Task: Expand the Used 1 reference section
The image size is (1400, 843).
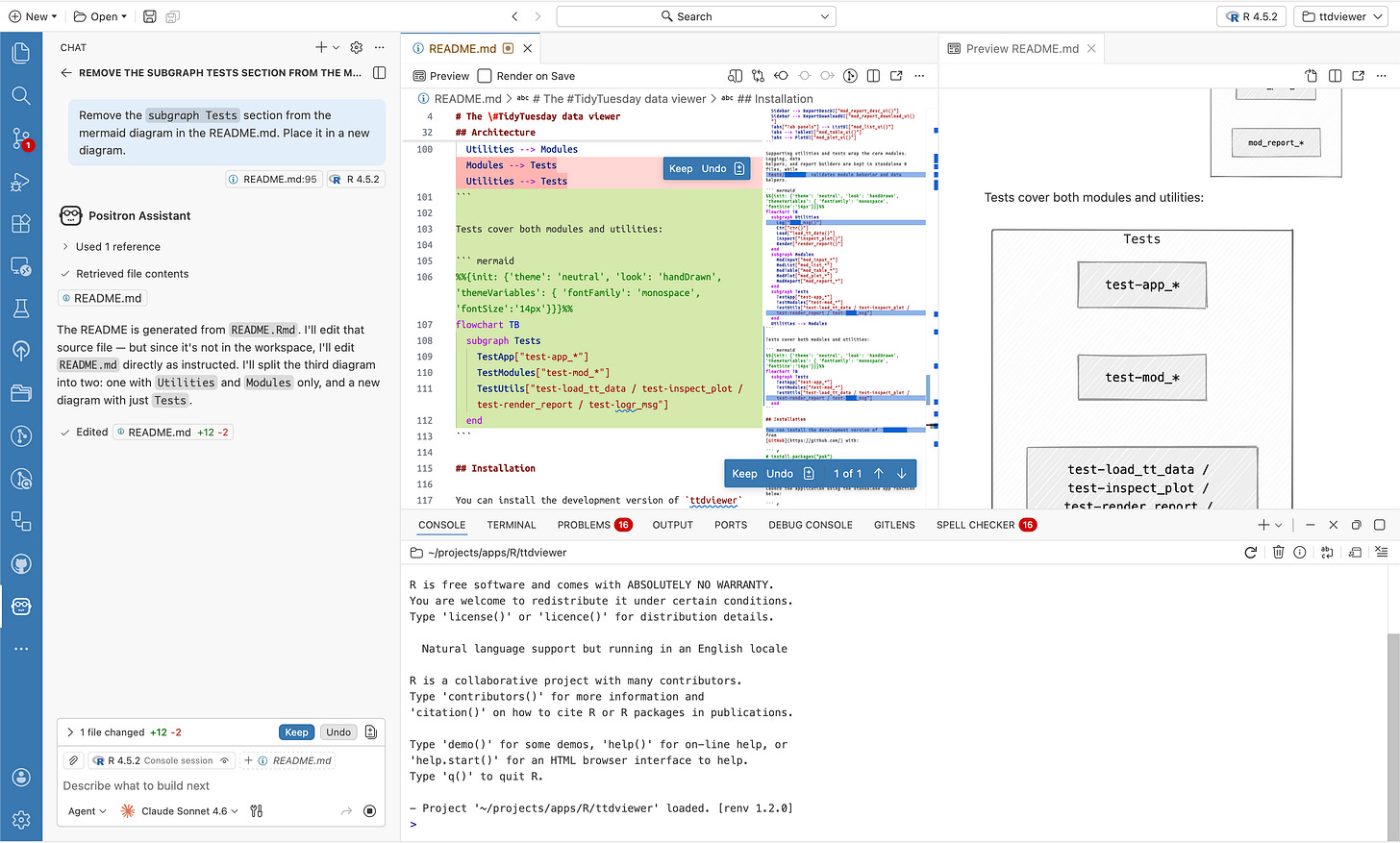Action: 112,247
